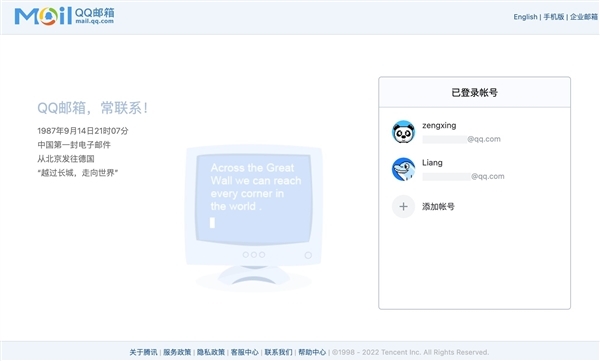This screenshot has width=600, height=361.
Task: Open the 关于腾讯 footer link
Action: pyautogui.click(x=143, y=352)
